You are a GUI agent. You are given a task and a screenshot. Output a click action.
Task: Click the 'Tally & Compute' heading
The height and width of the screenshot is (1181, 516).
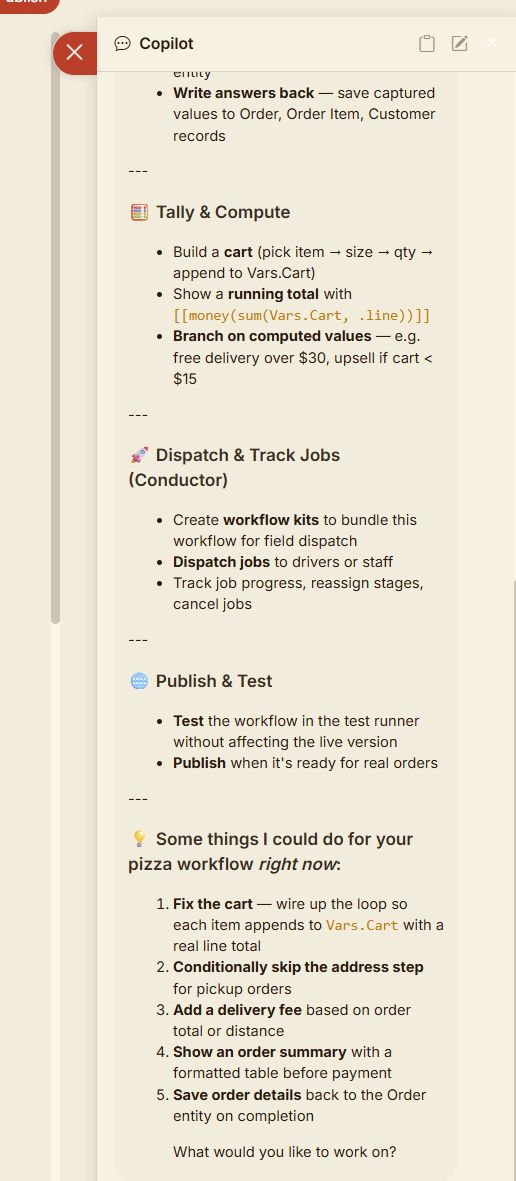tap(223, 212)
